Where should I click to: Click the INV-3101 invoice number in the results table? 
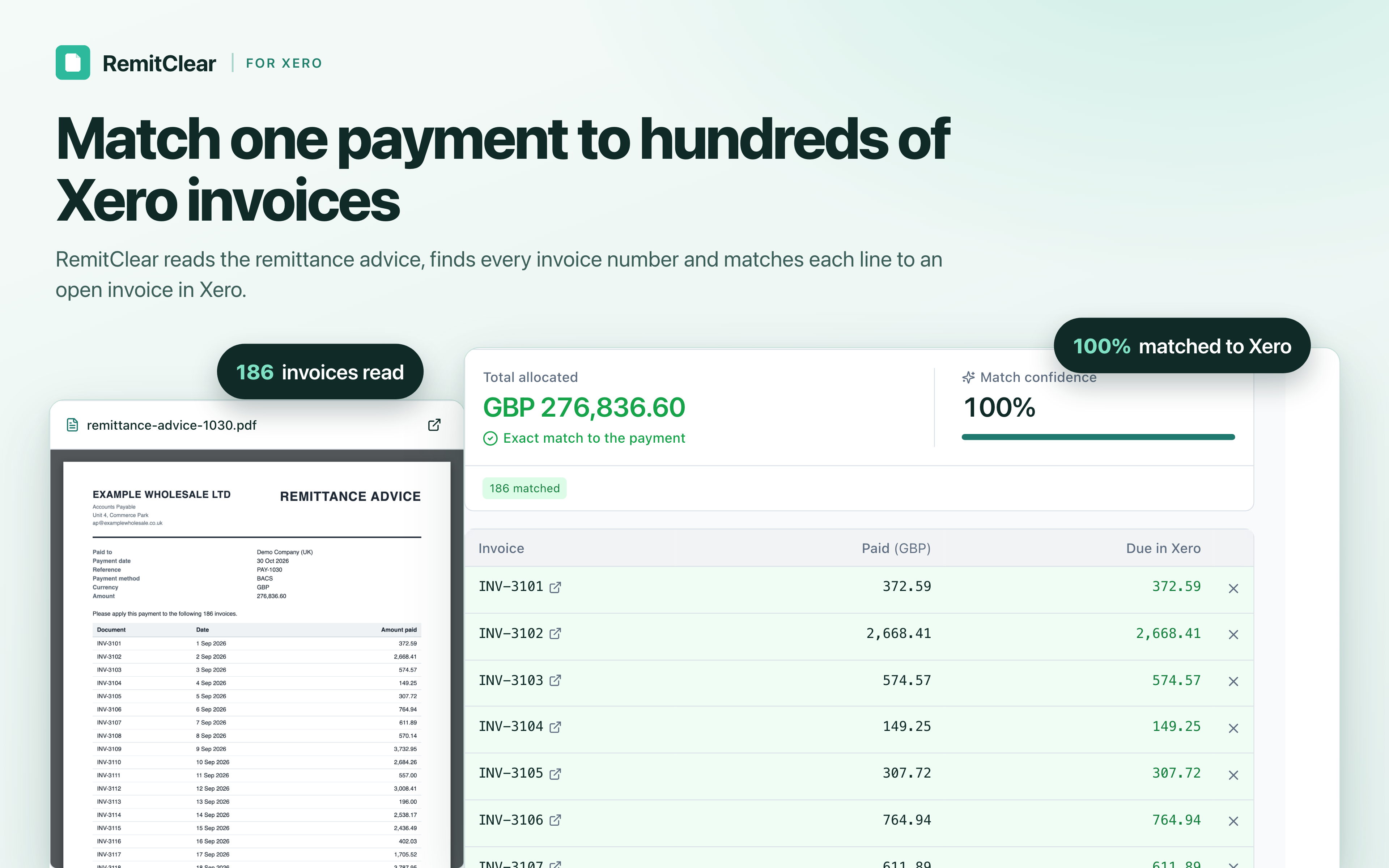511,587
